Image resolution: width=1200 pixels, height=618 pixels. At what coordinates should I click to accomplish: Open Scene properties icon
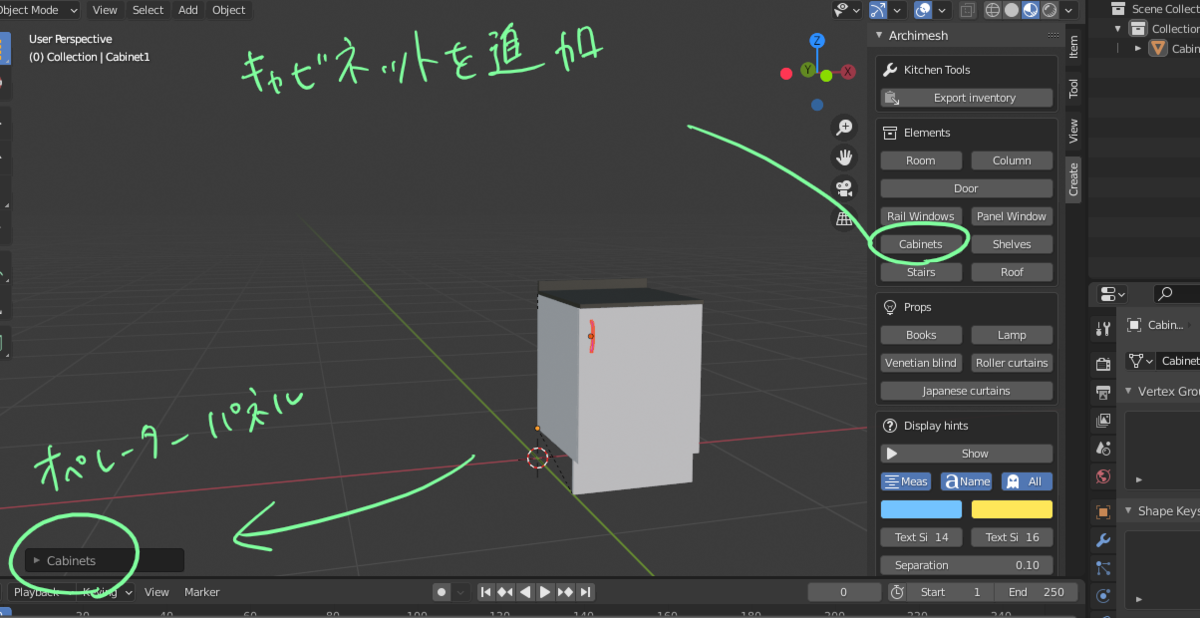pyautogui.click(x=1103, y=448)
